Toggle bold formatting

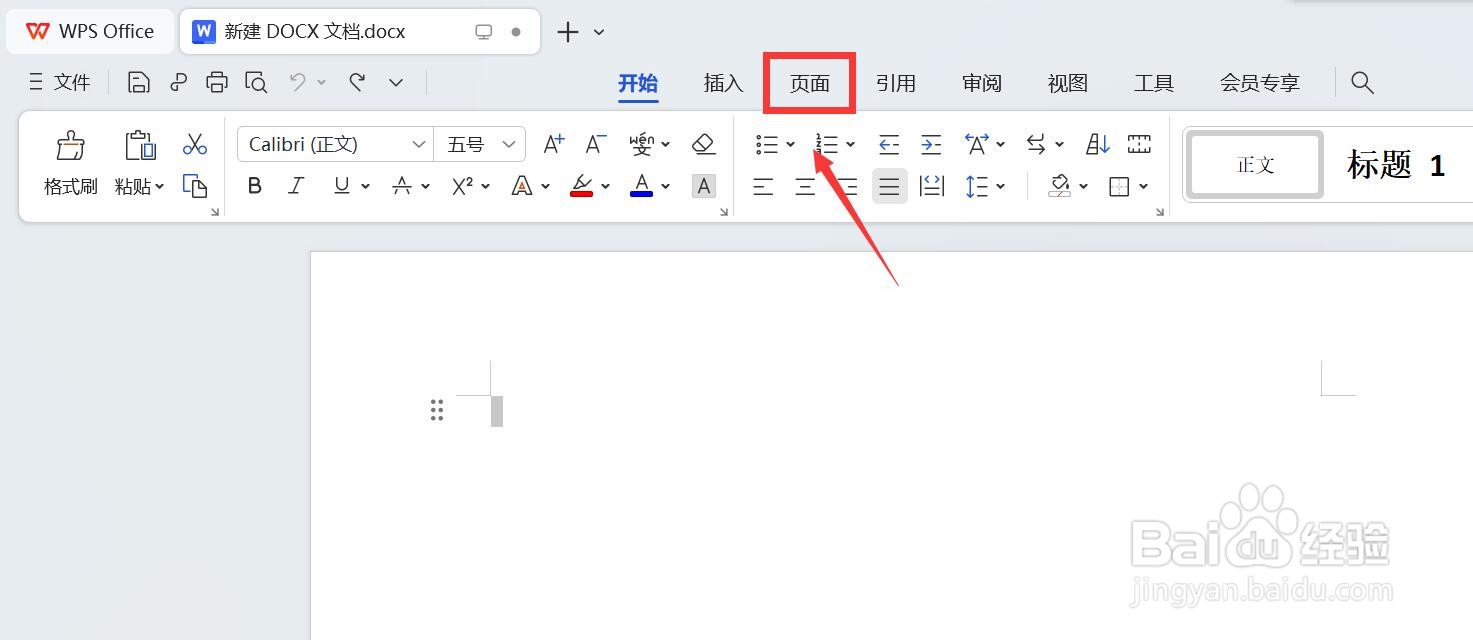tap(254, 185)
